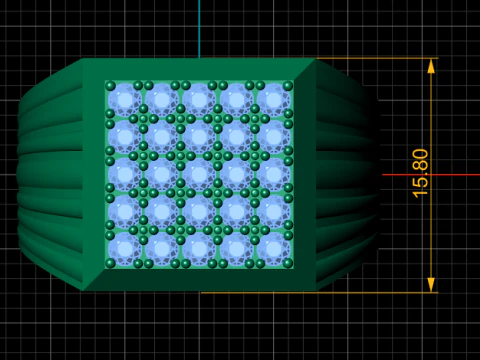Image resolution: width=480 pixels, height=360 pixels.
Task: Pick the lower arrowhead of the dimension line
Action: click(x=431, y=285)
